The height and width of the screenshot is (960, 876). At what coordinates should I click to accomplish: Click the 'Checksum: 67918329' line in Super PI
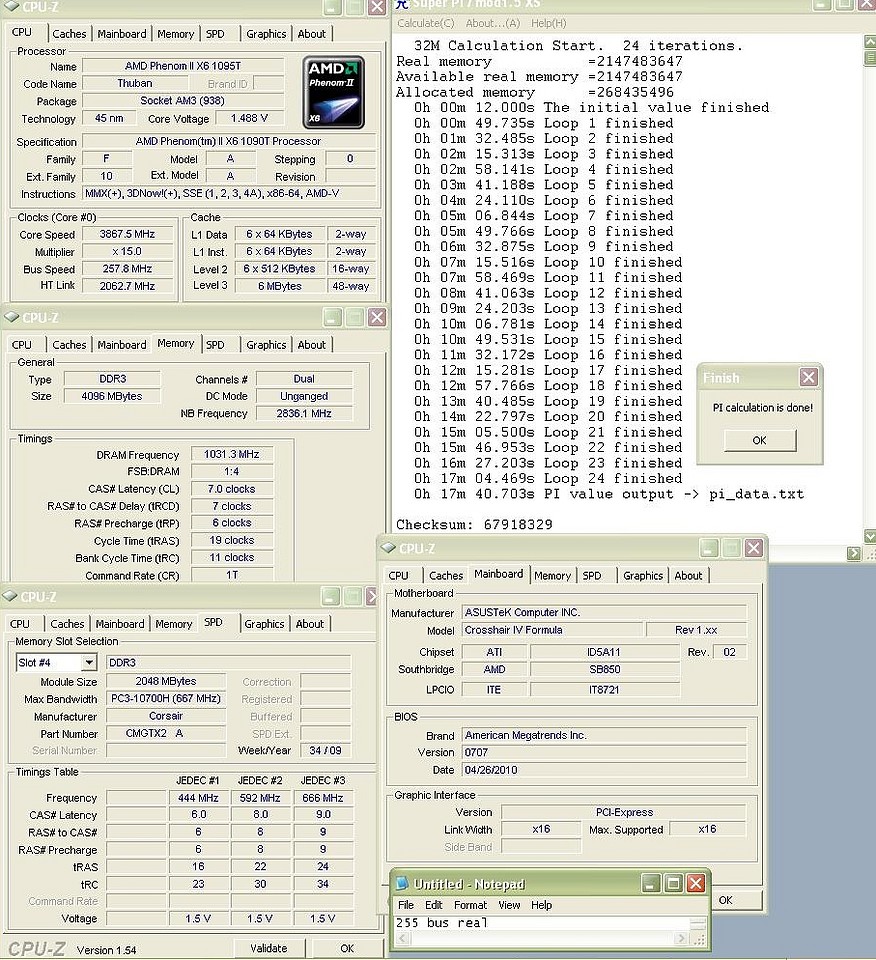pos(474,524)
